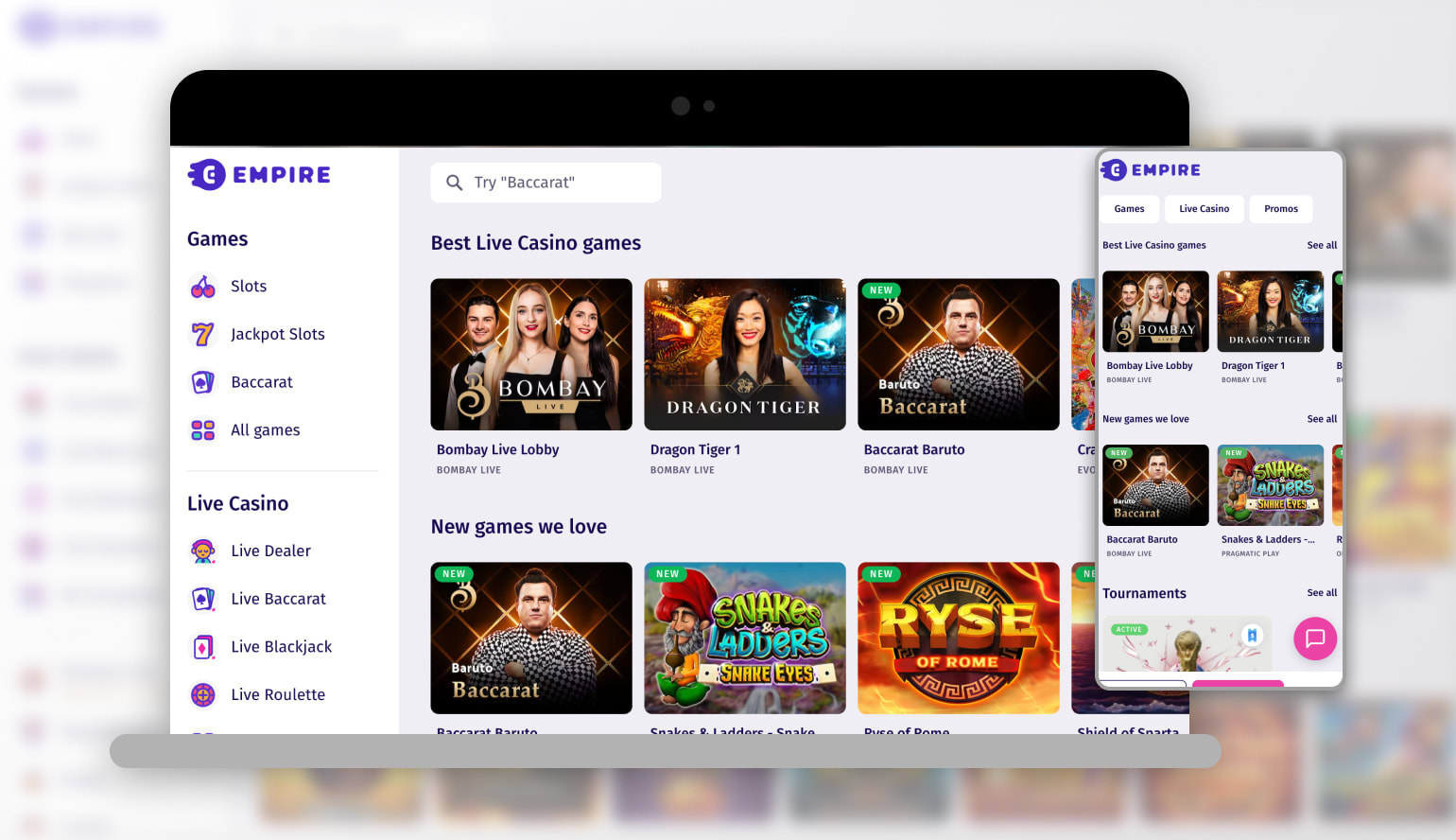Click See all next to Tournaments

[1322, 593]
